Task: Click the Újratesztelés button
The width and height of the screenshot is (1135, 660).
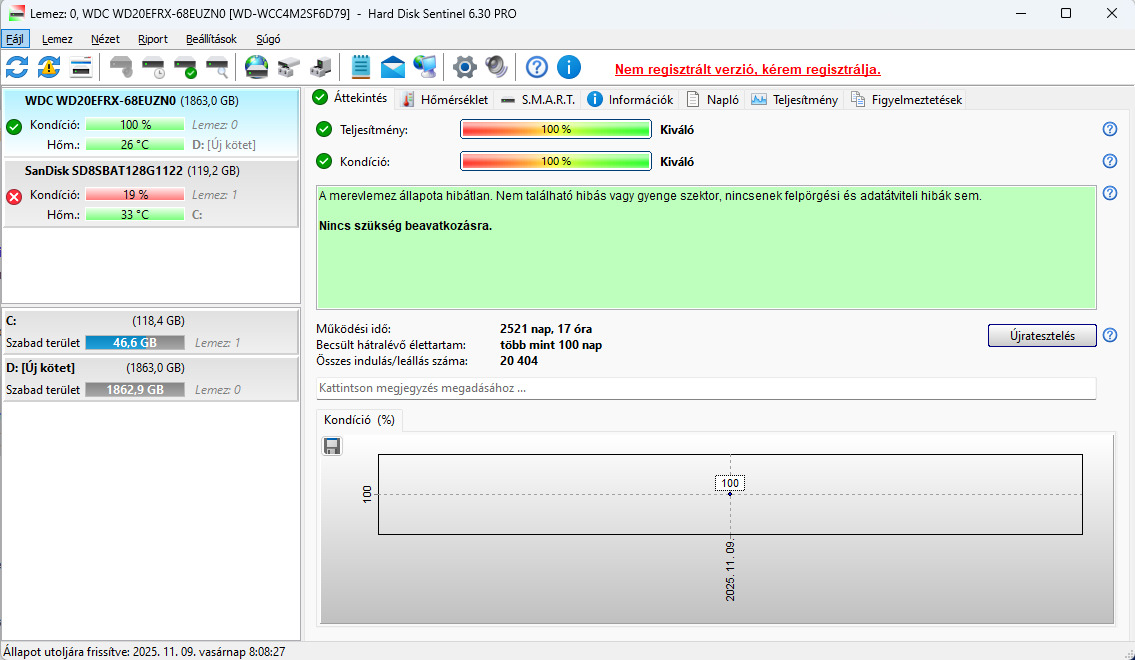Action: pos(1042,335)
